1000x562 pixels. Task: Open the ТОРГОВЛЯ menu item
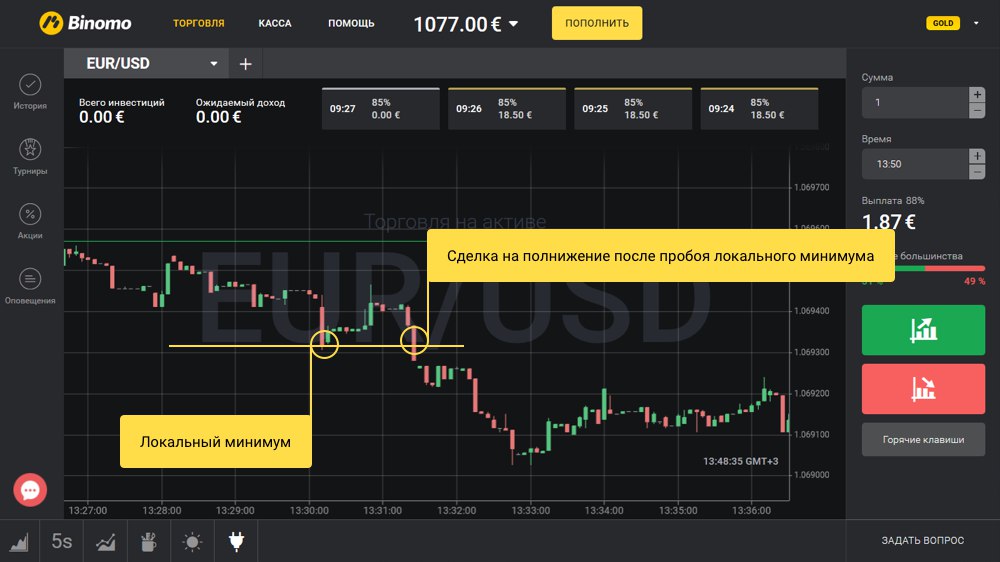pyautogui.click(x=198, y=23)
